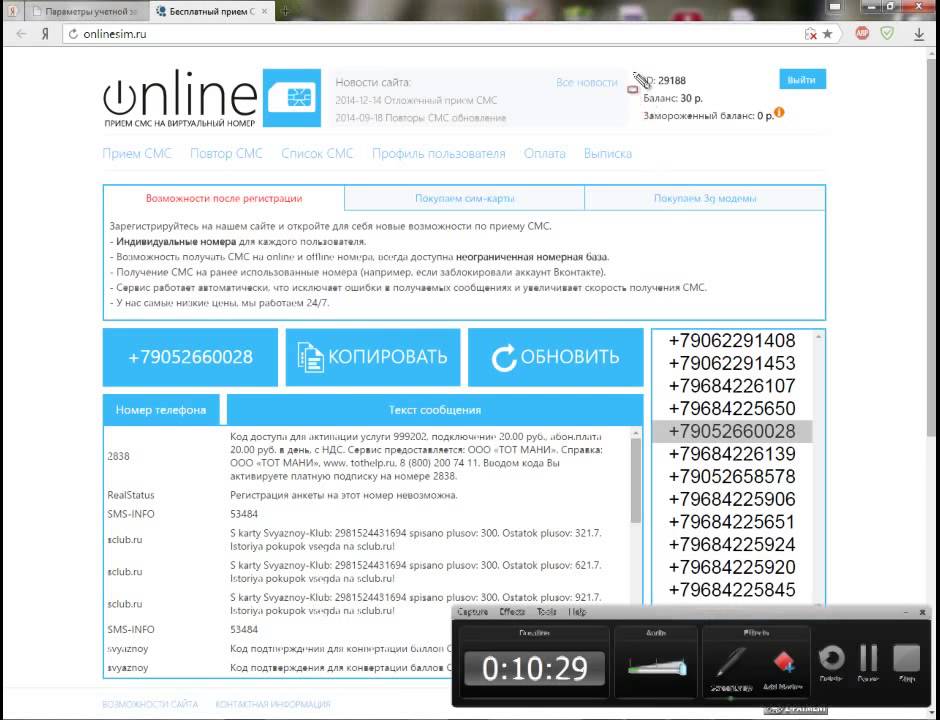Open the Повтор СМС navigation link

[x=227, y=153]
